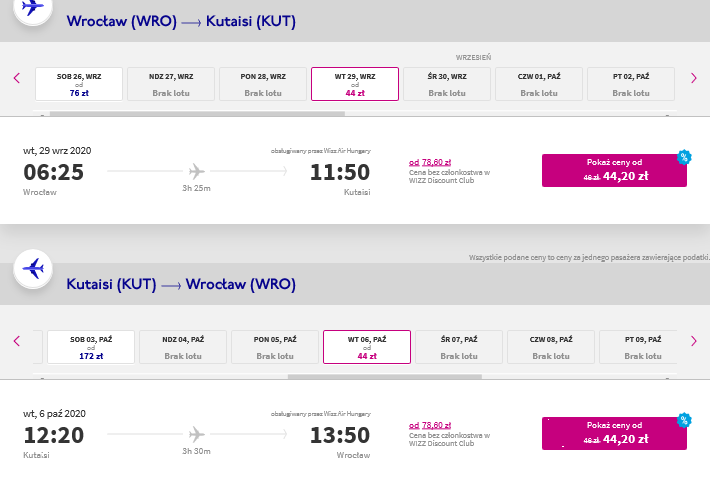Show later return dates with right arrow
This screenshot has width=710, height=487.
pyautogui.click(x=693, y=341)
